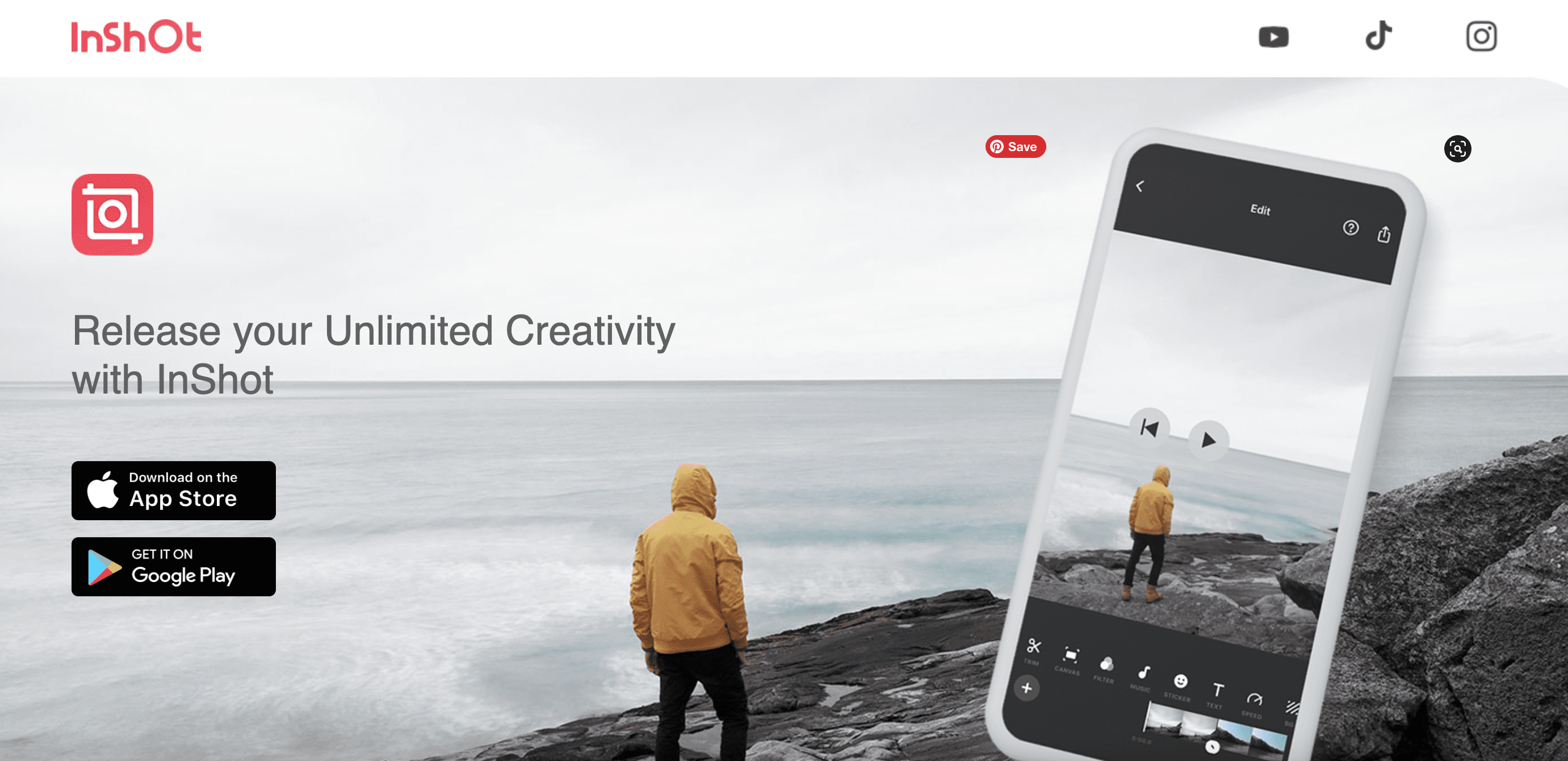Click the Pinterest Save button

[1015, 147]
